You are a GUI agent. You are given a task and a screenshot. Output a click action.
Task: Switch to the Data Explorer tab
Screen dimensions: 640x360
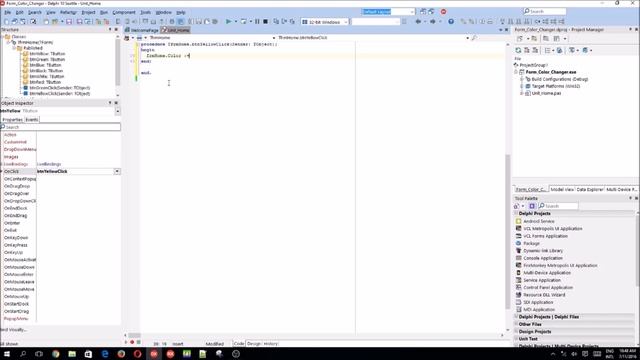(589, 189)
